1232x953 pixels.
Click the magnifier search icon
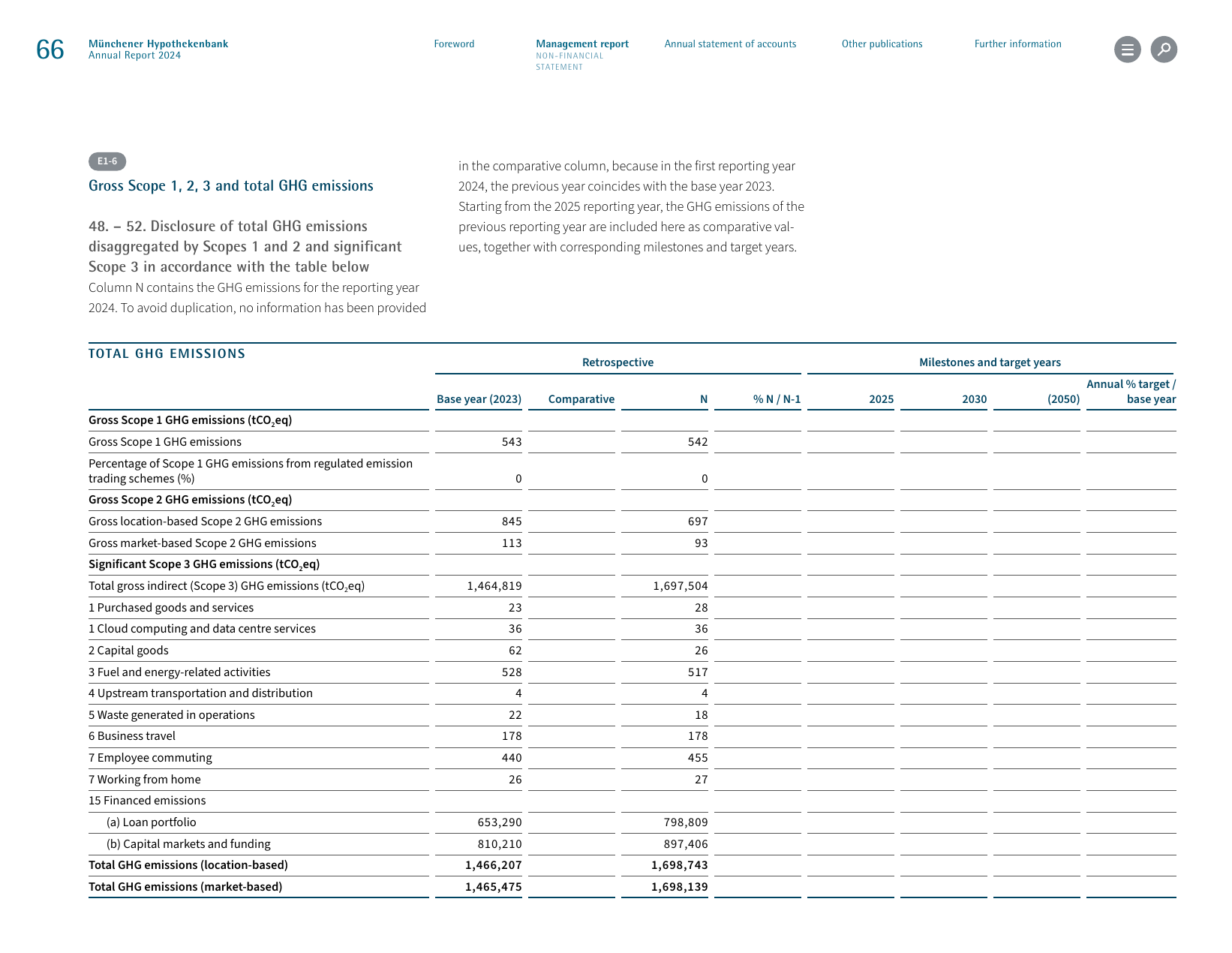pos(1164,50)
